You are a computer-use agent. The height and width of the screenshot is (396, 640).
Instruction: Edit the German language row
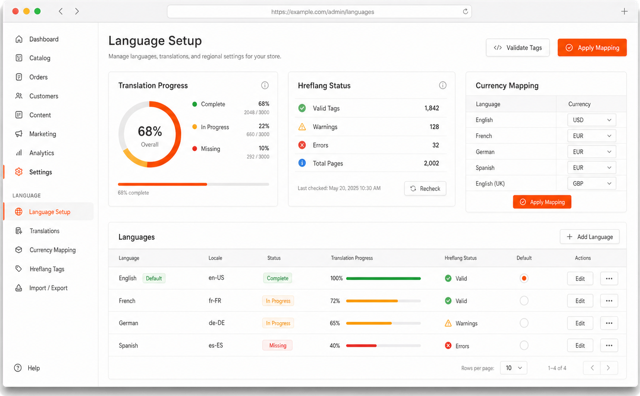point(580,323)
